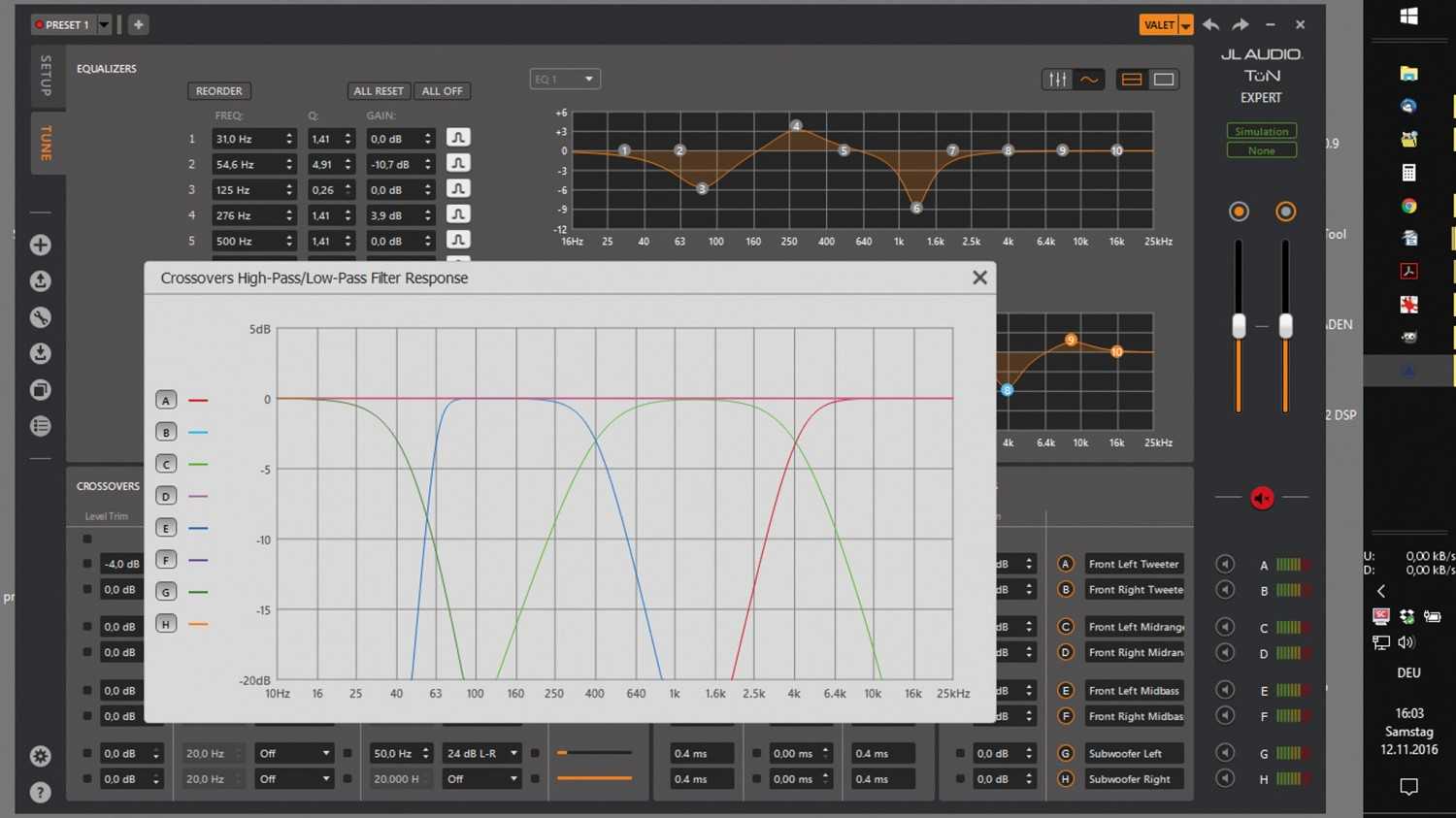
Task: Click the list icon in left sidebar
Action: coord(40,426)
